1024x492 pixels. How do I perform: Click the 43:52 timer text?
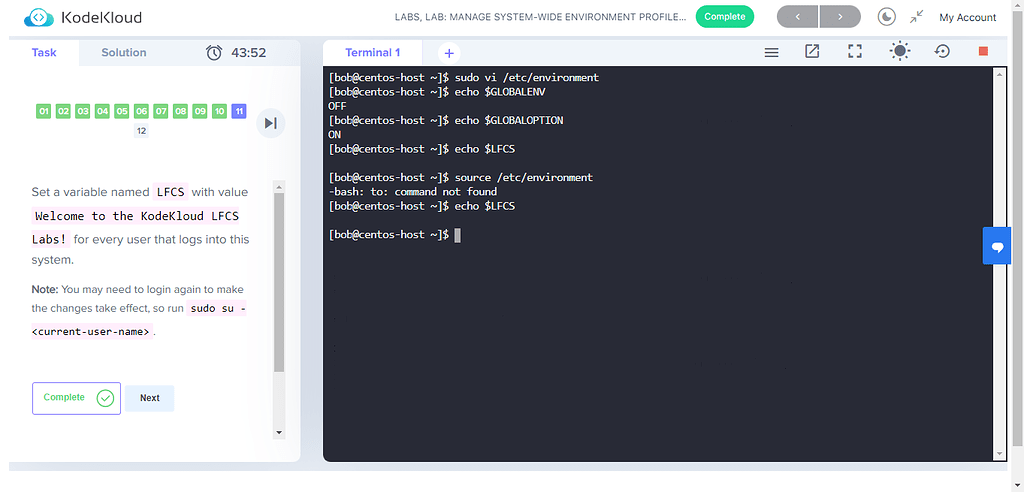(x=249, y=53)
